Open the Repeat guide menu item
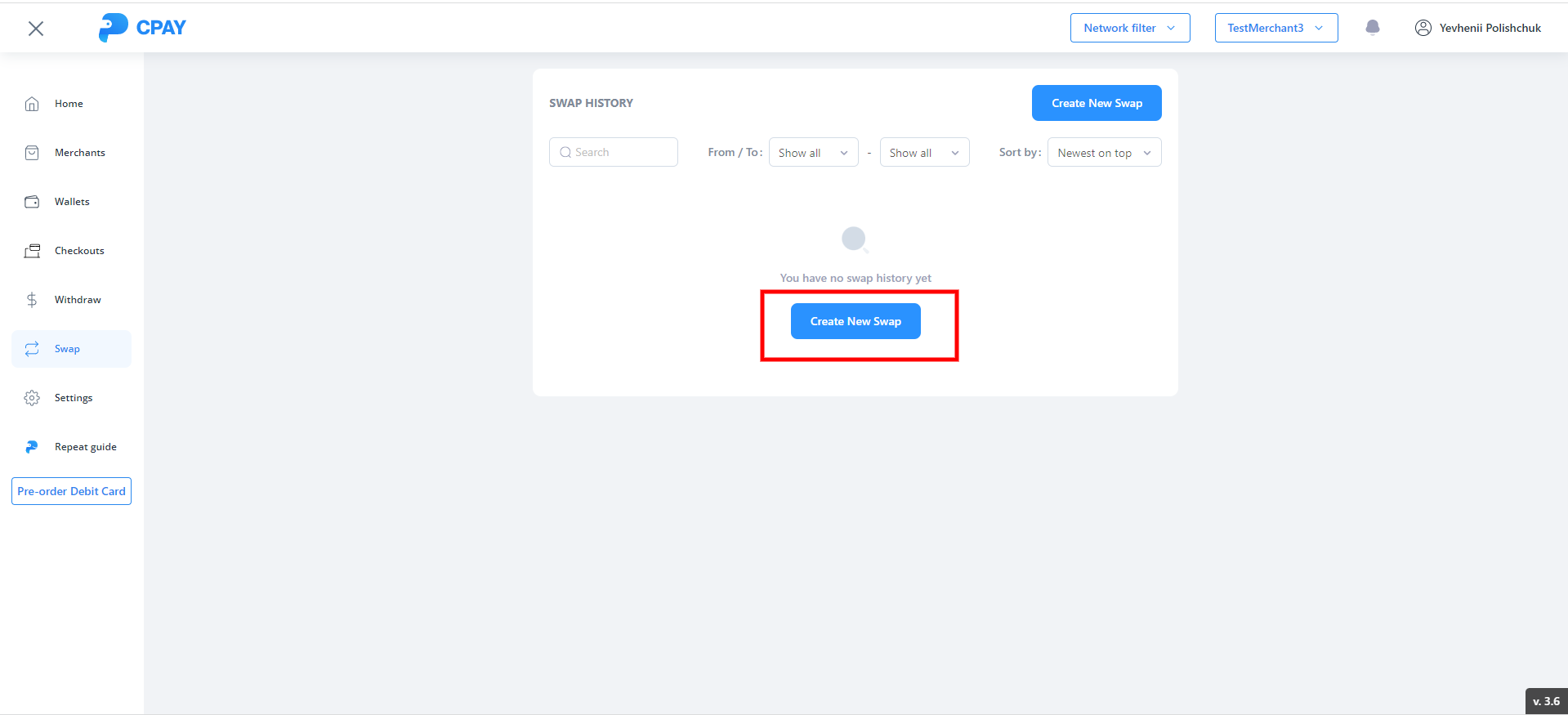The width and height of the screenshot is (1568, 715). [85, 447]
